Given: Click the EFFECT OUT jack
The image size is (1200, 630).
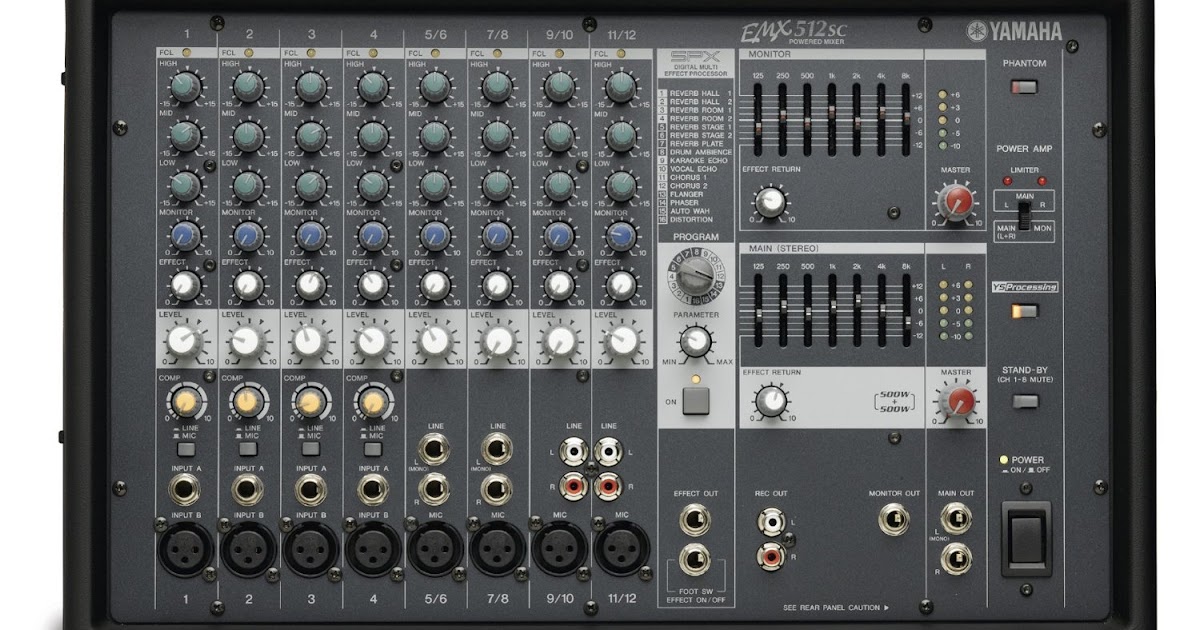Looking at the screenshot, I should (695, 520).
